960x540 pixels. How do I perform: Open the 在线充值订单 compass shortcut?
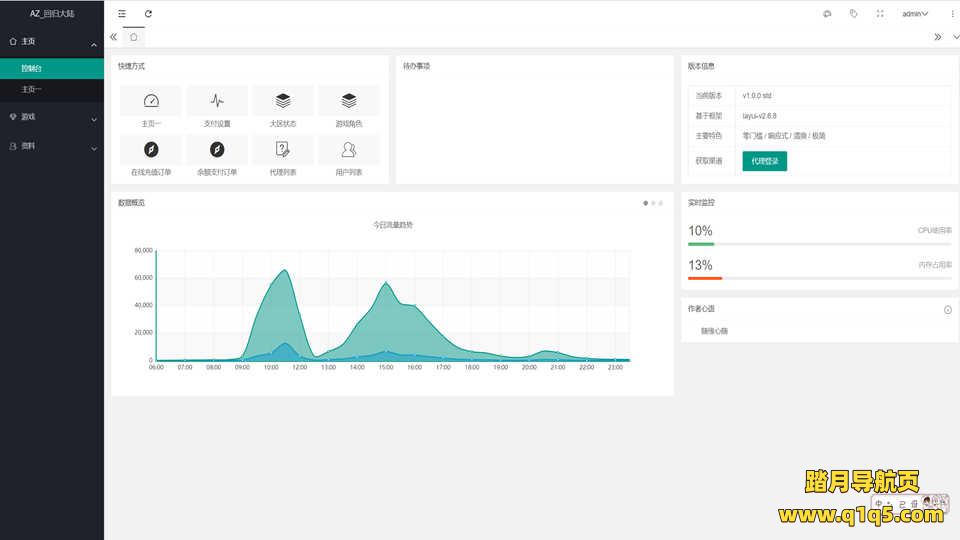click(151, 150)
